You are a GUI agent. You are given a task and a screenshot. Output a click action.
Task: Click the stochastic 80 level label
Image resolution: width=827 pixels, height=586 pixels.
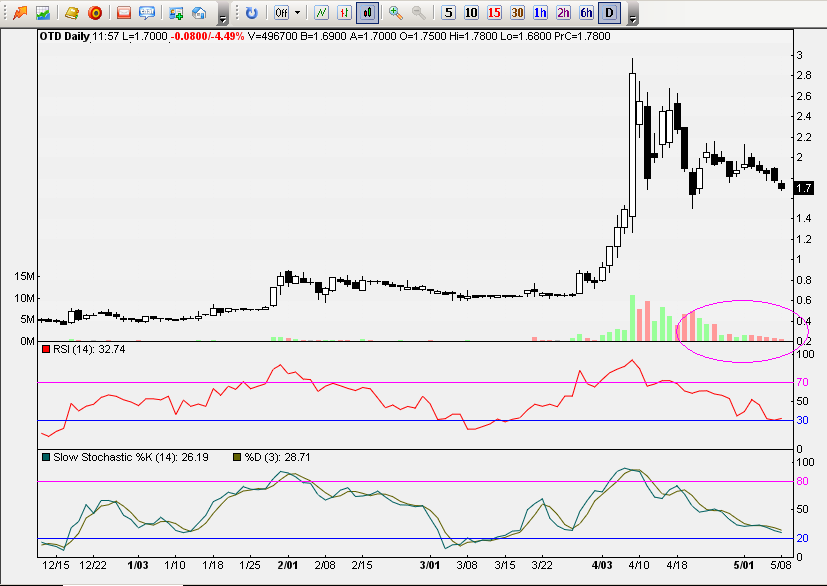802,481
